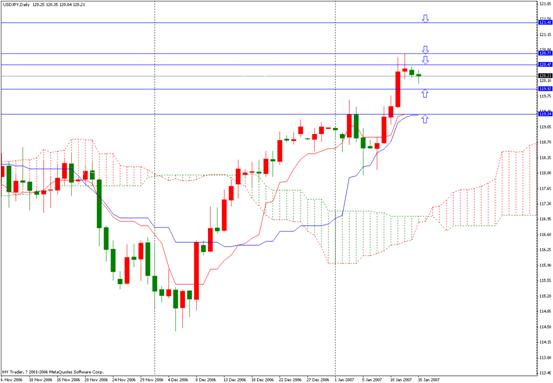
Task: Click the MetaQuotes Software Corp. copyright text
Action: (53, 372)
